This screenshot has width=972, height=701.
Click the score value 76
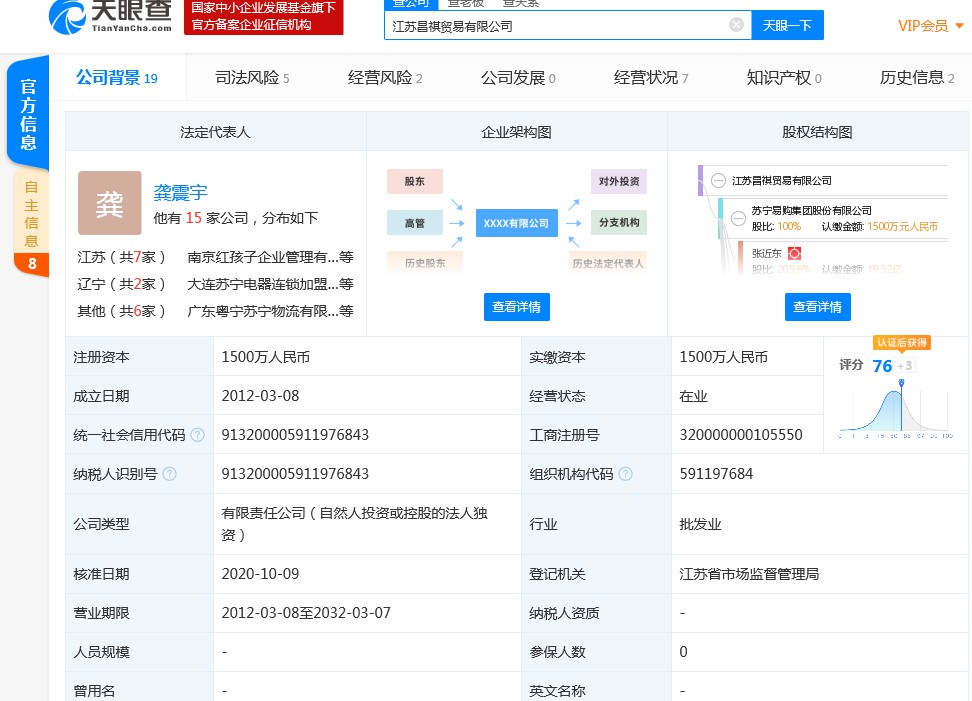click(x=882, y=366)
